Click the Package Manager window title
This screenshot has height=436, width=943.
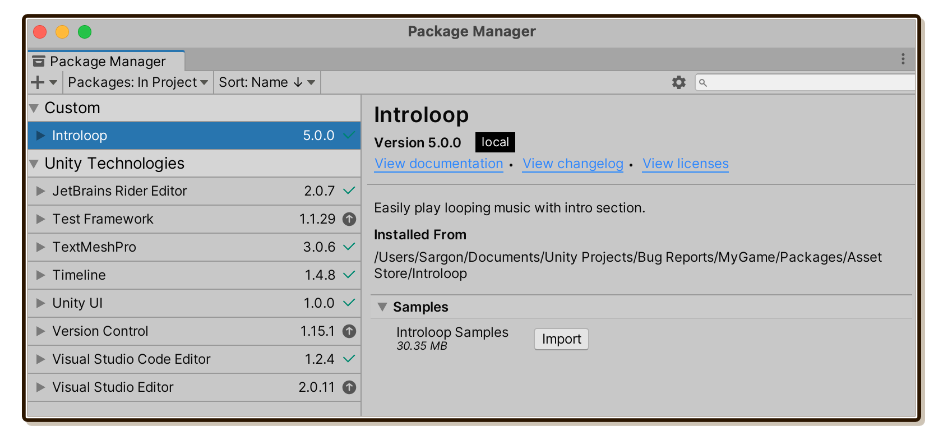472,31
